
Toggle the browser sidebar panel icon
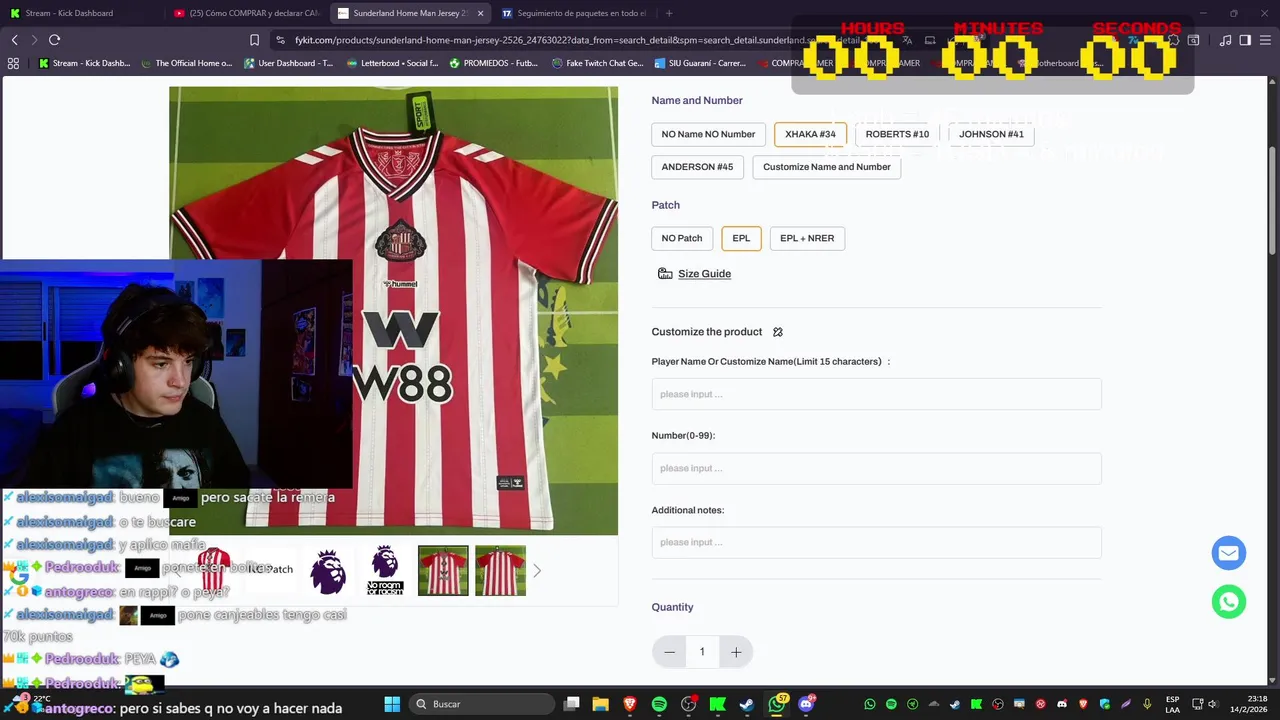(x=1245, y=40)
